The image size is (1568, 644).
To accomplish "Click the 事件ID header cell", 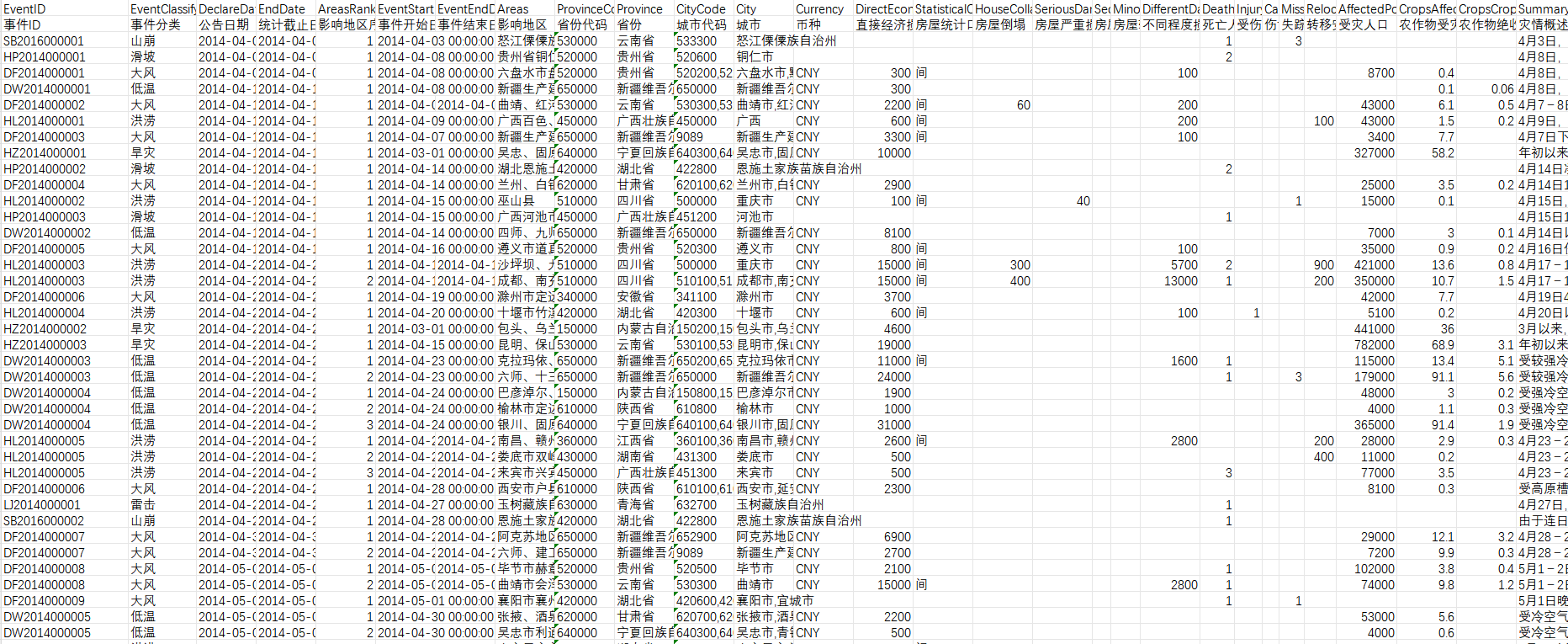I will 23,24.
